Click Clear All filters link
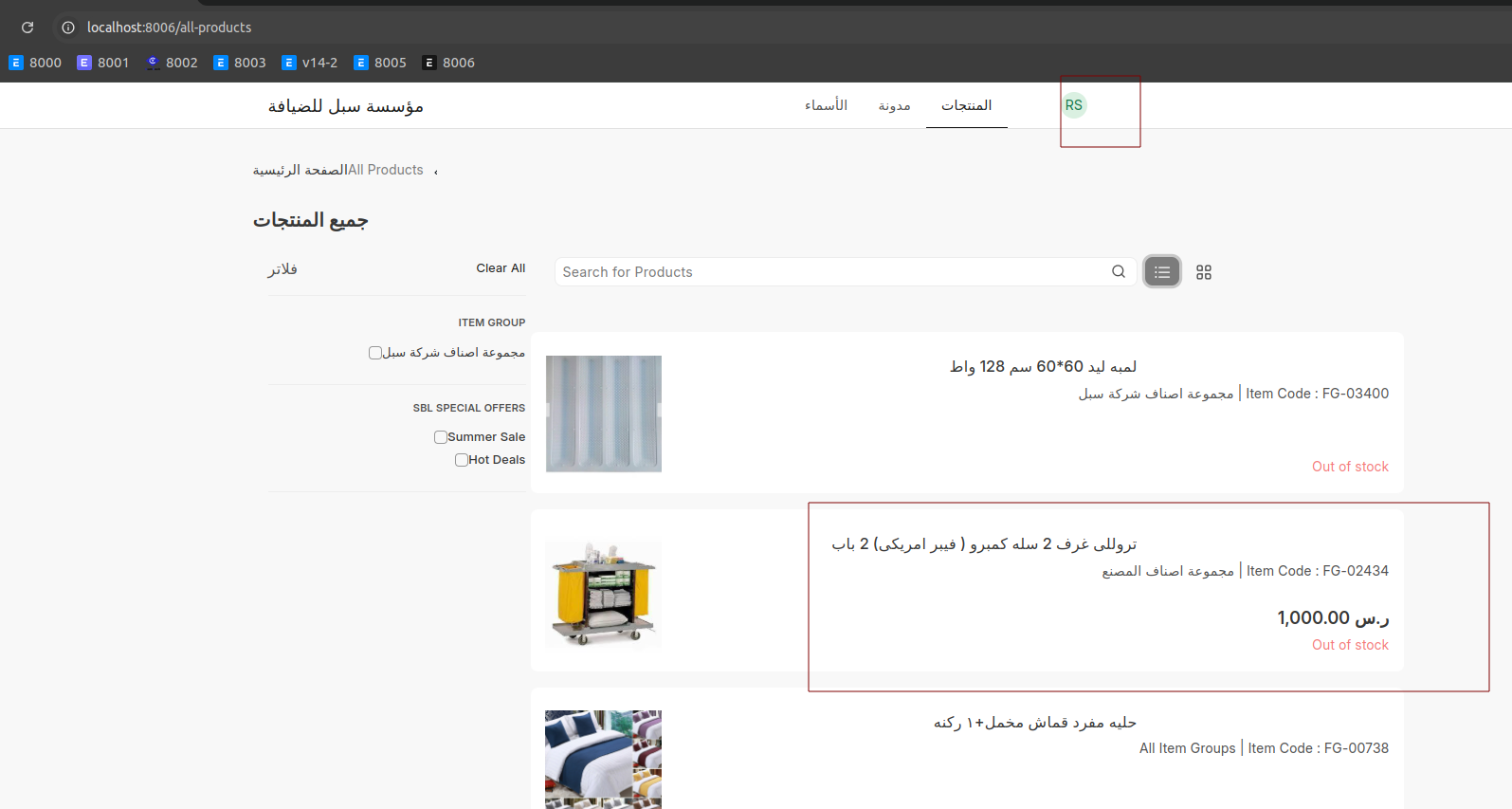This screenshot has width=1512, height=809. click(501, 268)
